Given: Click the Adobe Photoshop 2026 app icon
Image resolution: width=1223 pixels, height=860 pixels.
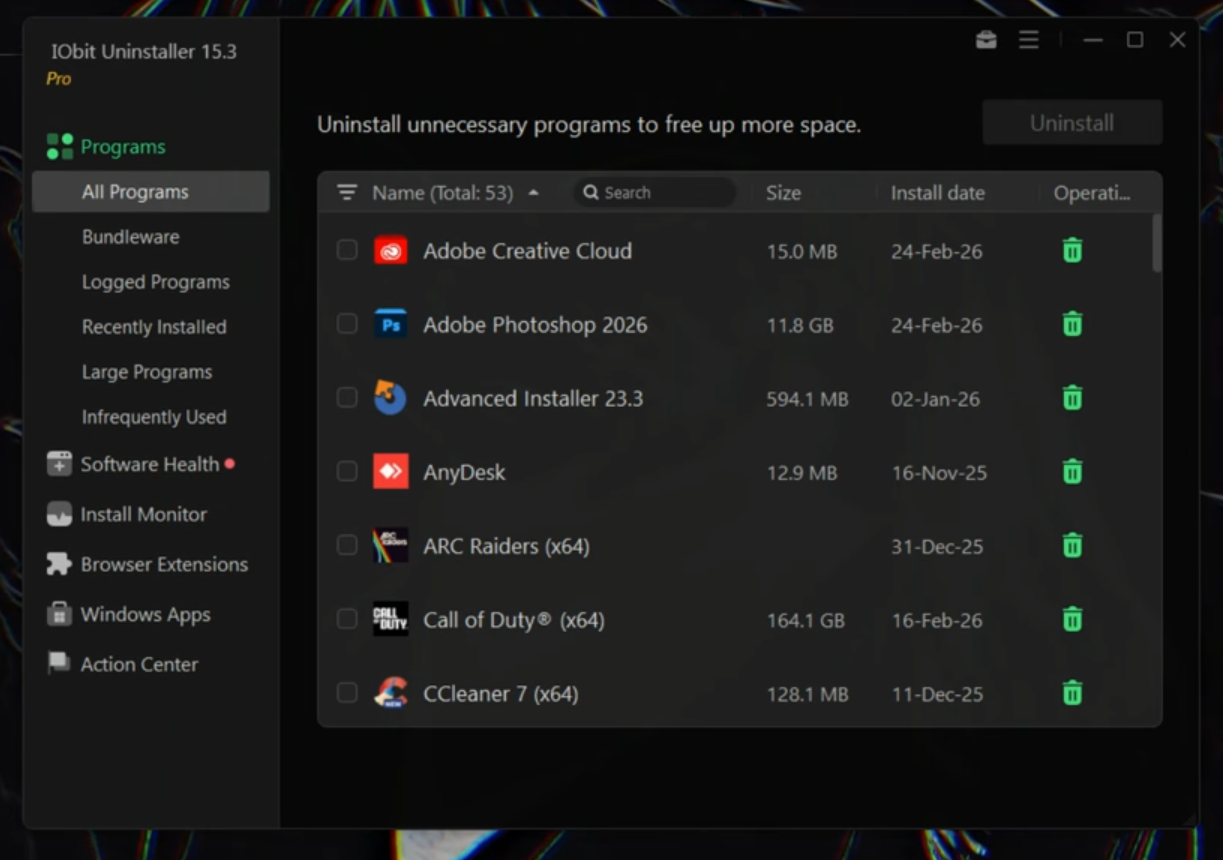Looking at the screenshot, I should [x=390, y=325].
